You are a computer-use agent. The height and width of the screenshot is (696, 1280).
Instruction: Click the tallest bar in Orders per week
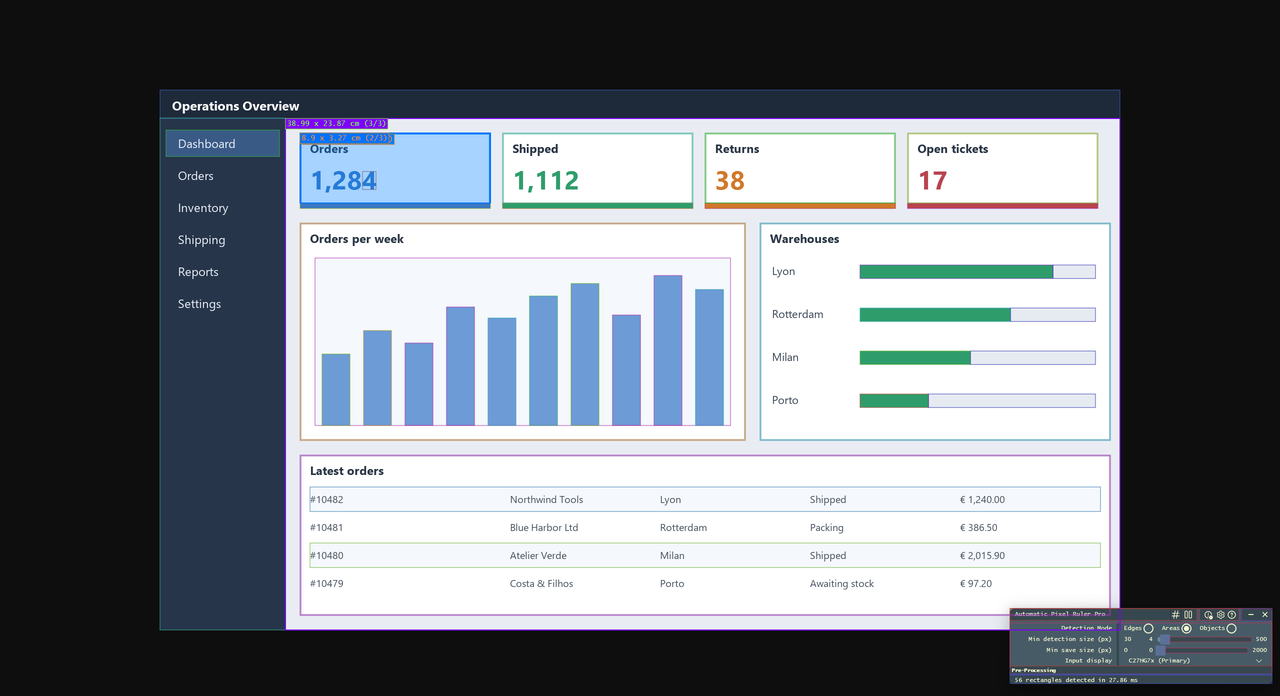click(668, 350)
